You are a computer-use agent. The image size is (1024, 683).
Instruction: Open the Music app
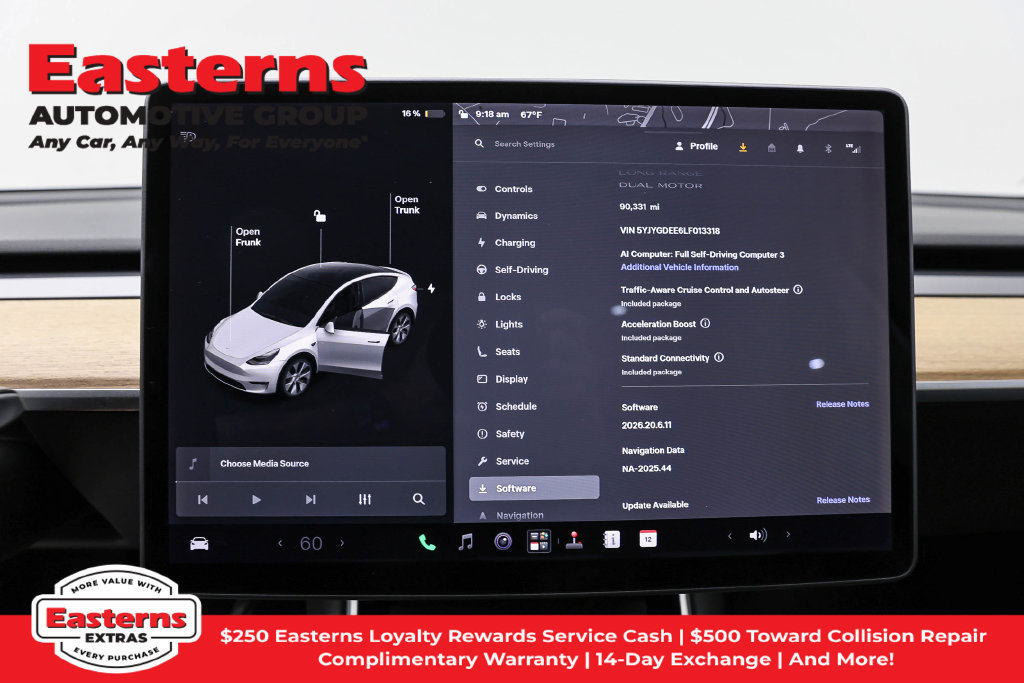[x=465, y=541]
